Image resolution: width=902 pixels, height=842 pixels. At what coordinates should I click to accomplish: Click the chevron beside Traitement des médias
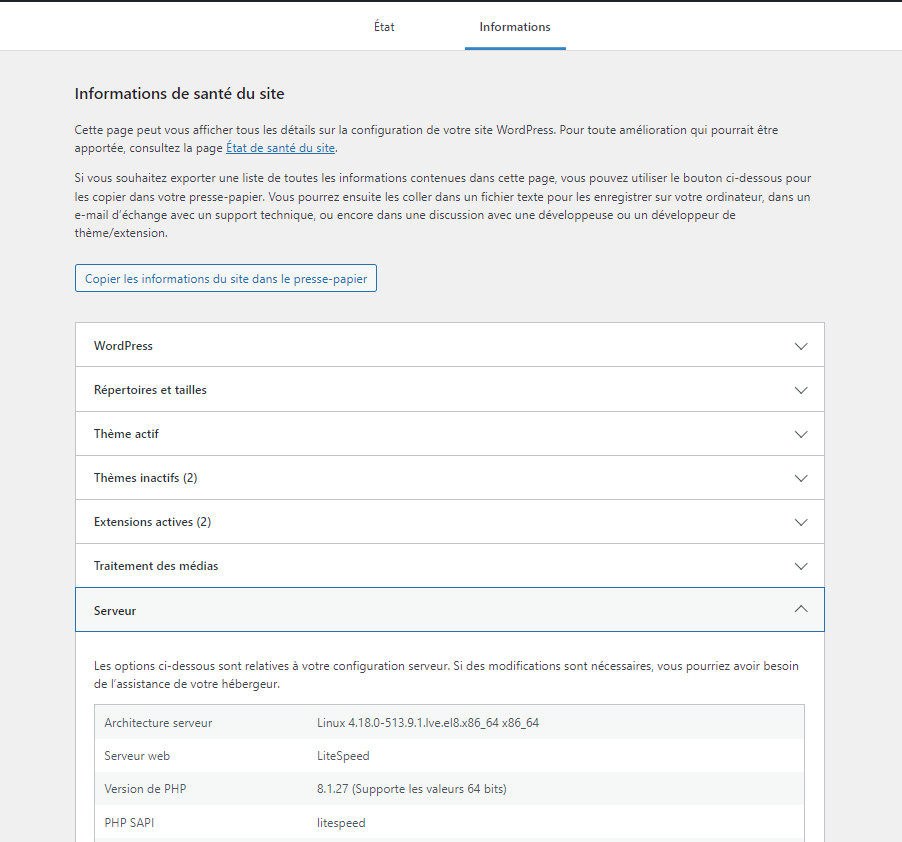(x=800, y=565)
